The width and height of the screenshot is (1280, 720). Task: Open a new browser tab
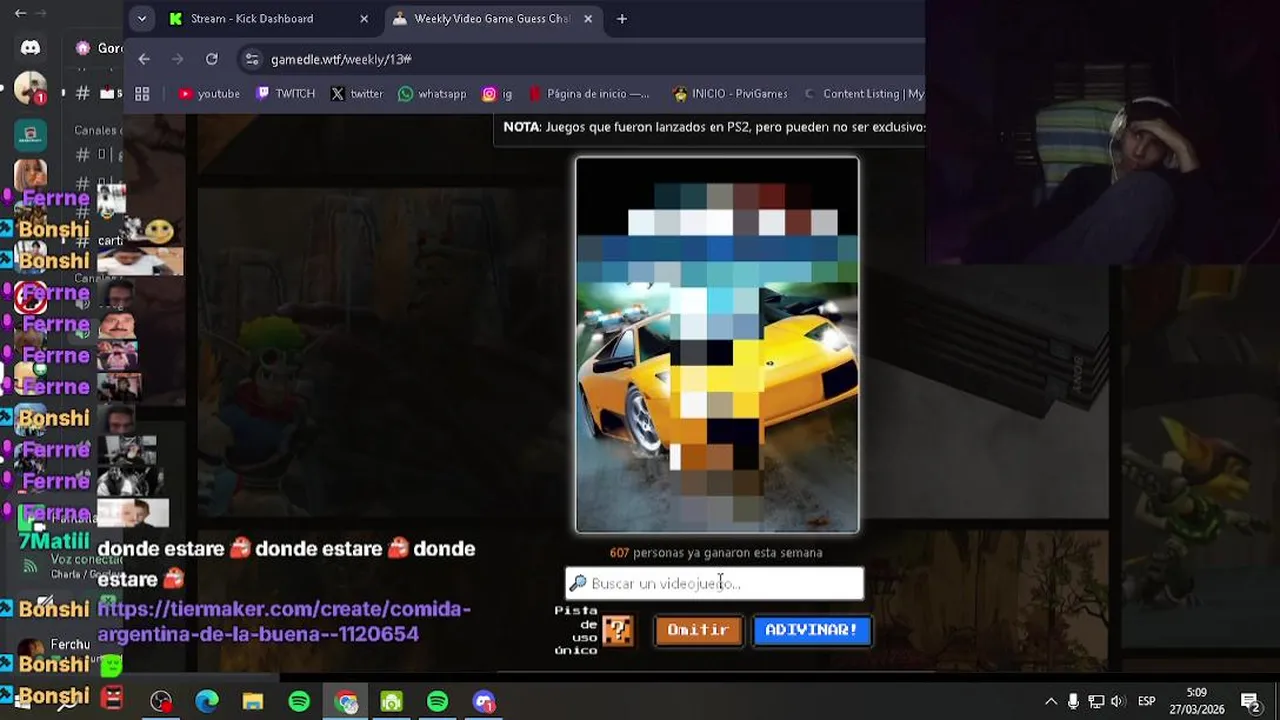621,18
